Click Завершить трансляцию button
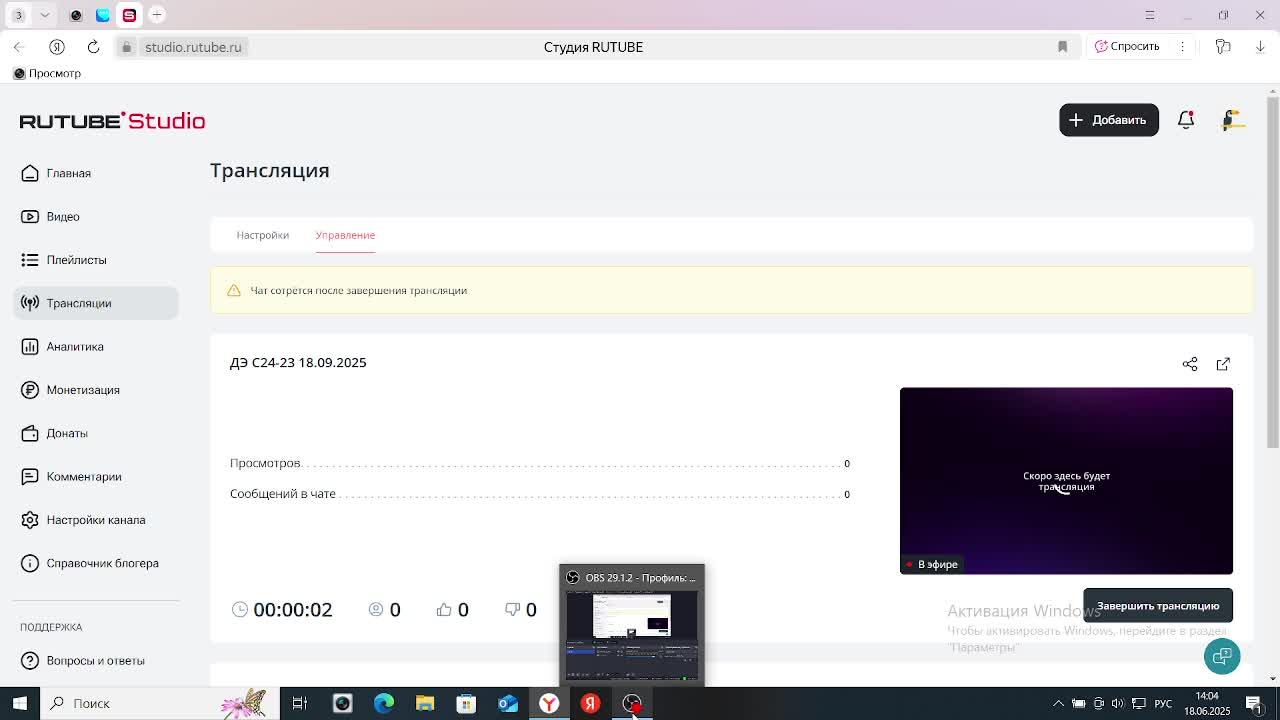The width and height of the screenshot is (1280, 720). click(x=1158, y=606)
